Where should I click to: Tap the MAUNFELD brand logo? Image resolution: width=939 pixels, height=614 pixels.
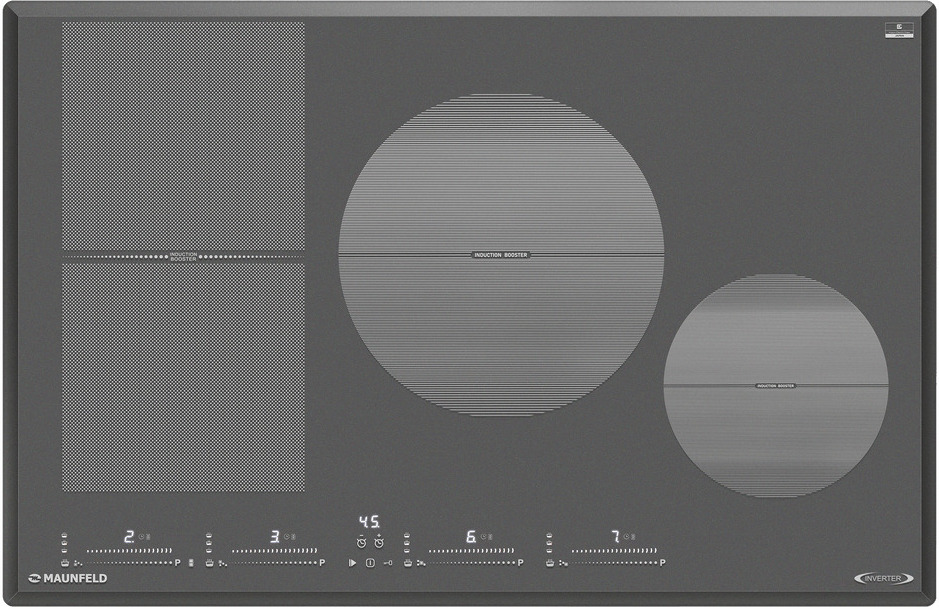68,579
